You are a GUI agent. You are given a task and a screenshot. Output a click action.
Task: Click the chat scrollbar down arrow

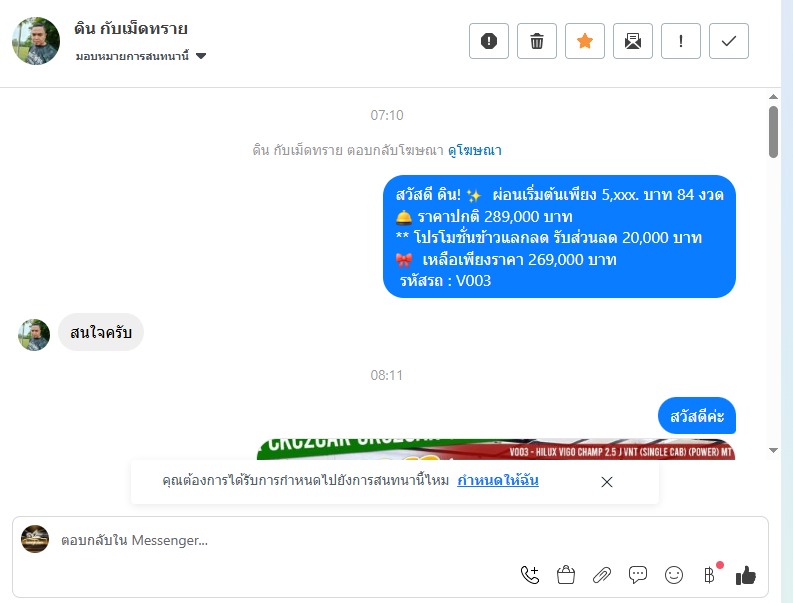773,450
